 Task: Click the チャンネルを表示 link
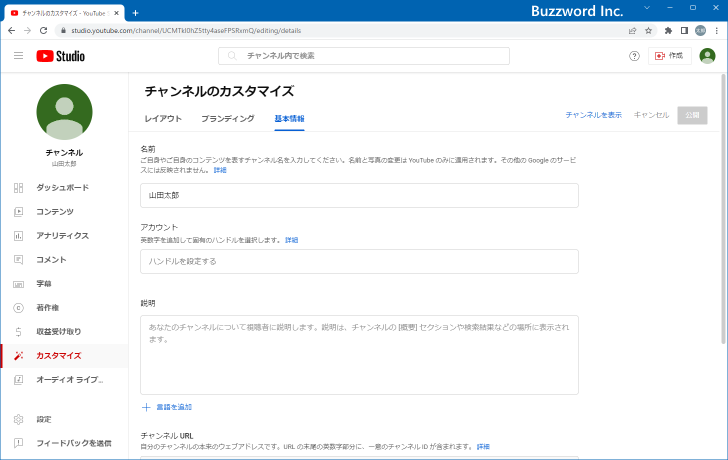(x=593, y=115)
